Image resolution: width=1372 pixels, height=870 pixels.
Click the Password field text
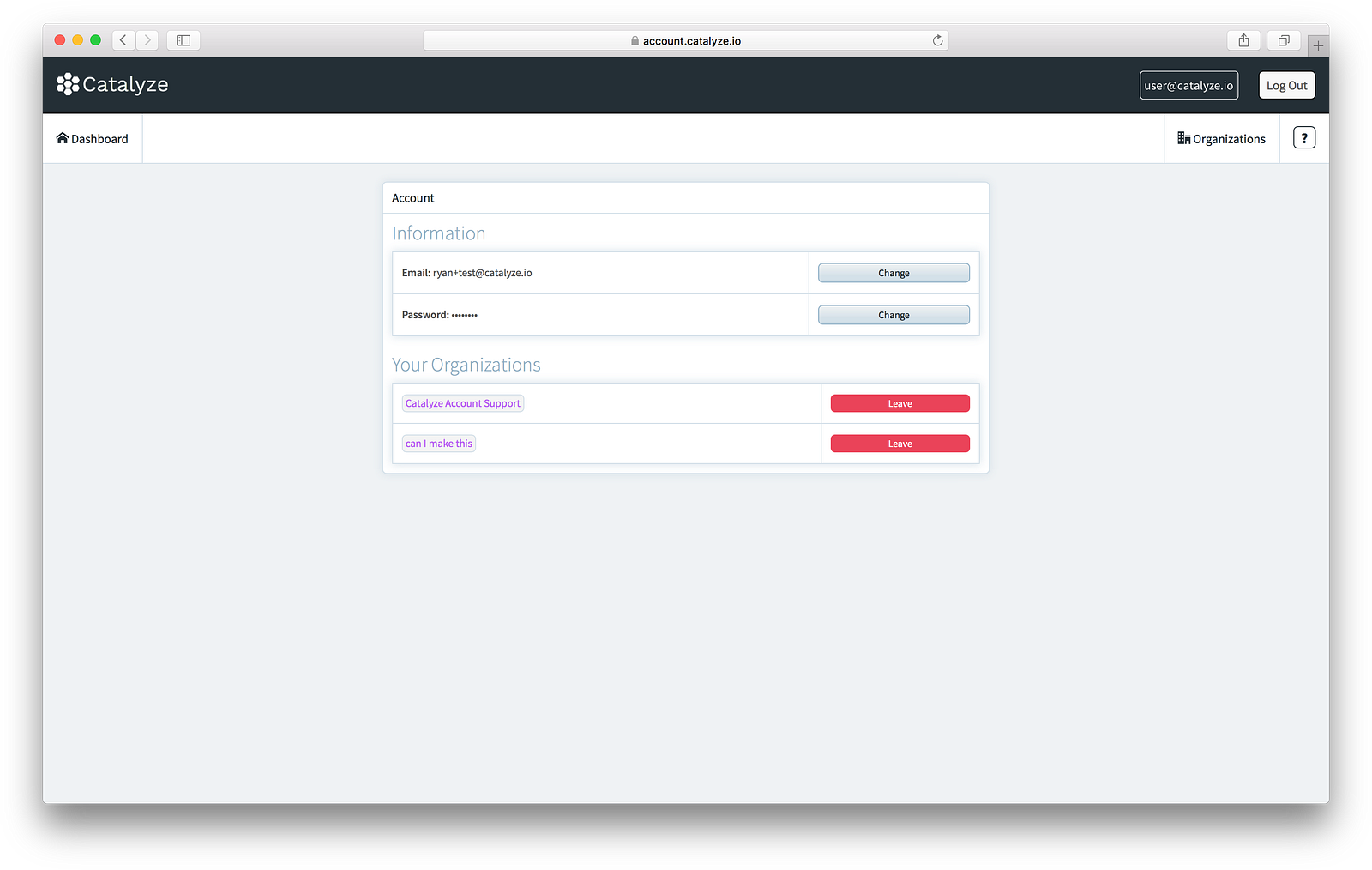pyautogui.click(x=440, y=315)
